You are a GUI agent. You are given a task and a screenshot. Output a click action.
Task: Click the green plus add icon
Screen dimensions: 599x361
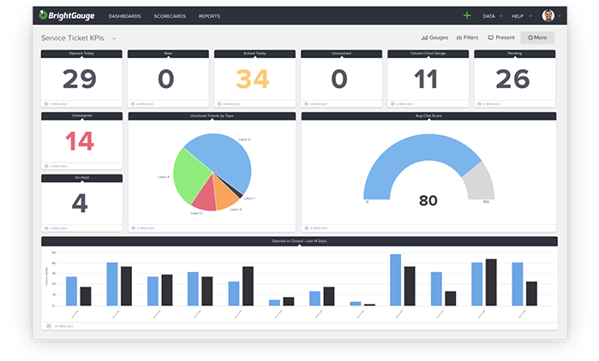pos(467,16)
